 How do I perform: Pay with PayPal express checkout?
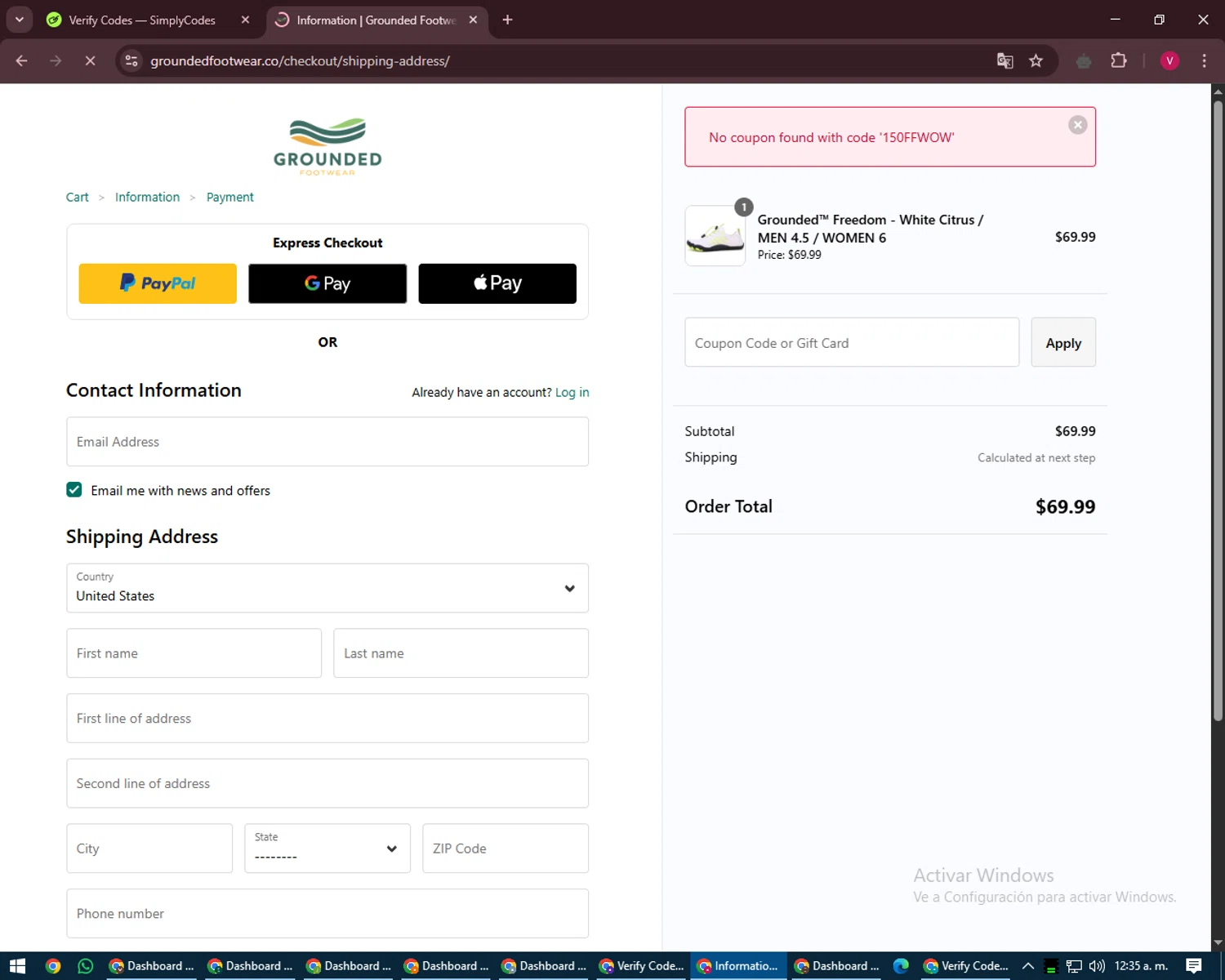[x=158, y=283]
